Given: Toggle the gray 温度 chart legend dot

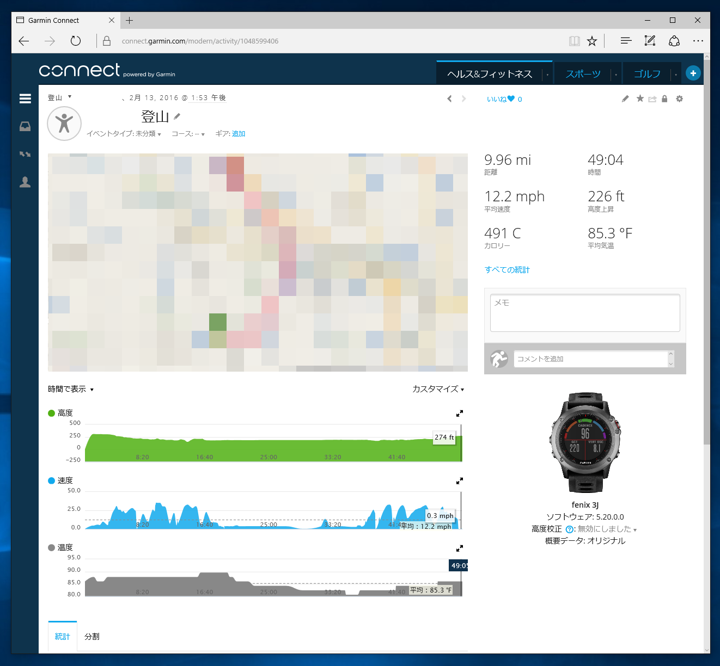Looking at the screenshot, I should tap(51, 547).
